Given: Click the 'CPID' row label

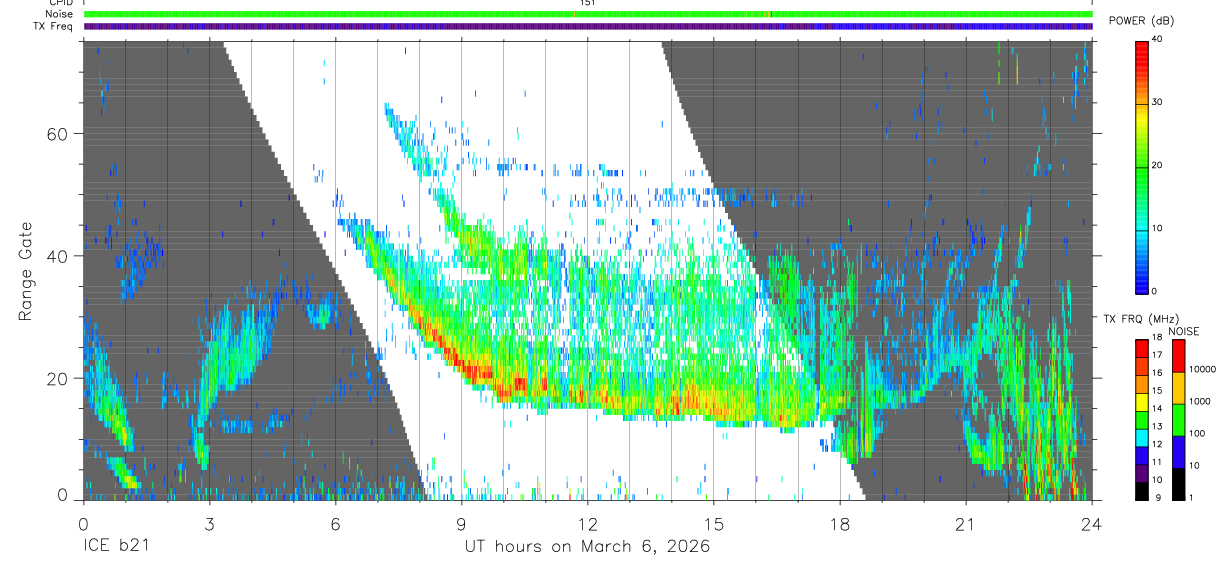Looking at the screenshot, I should [62, 3].
